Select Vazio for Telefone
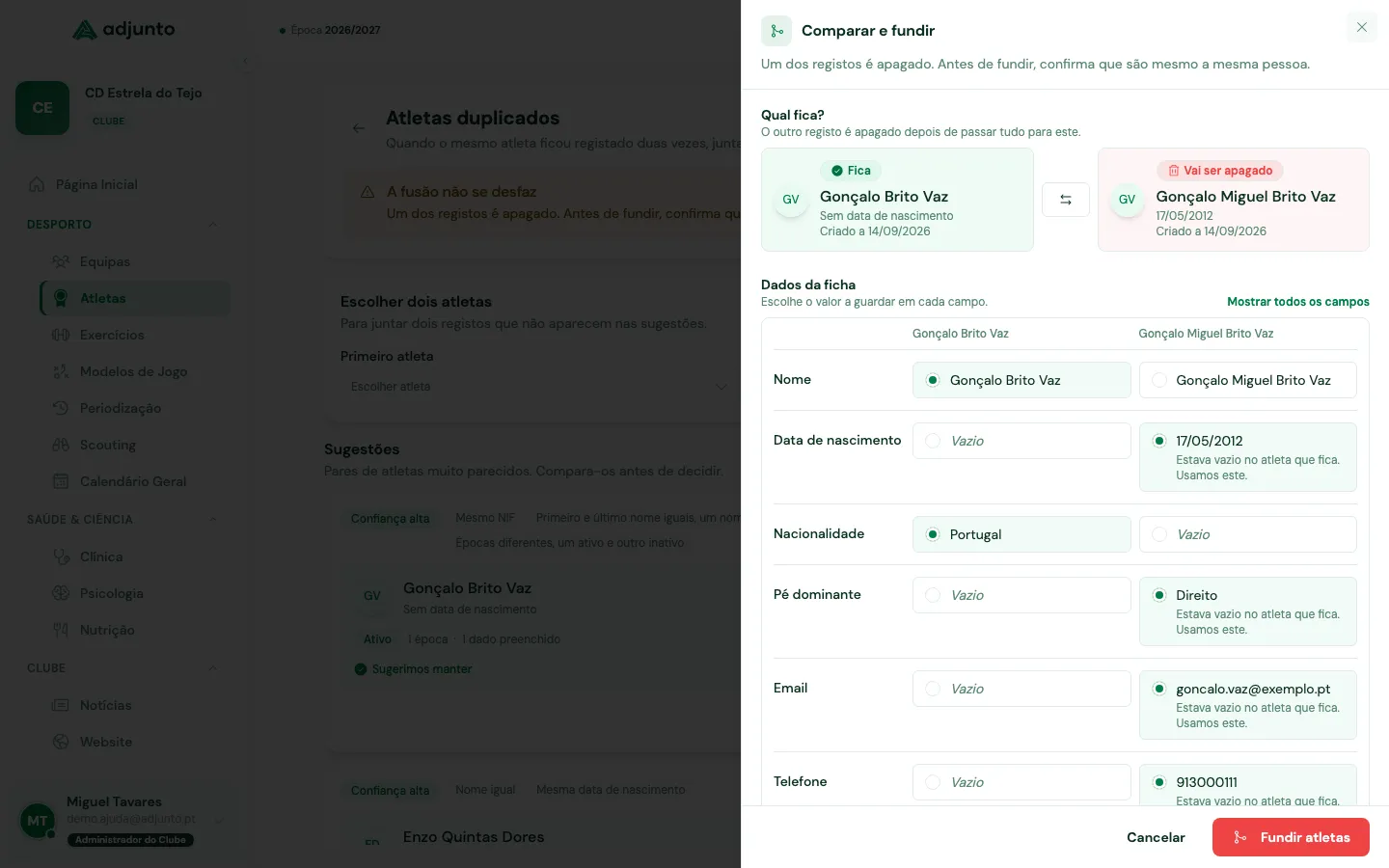The width and height of the screenshot is (1389, 868). coord(1021,782)
